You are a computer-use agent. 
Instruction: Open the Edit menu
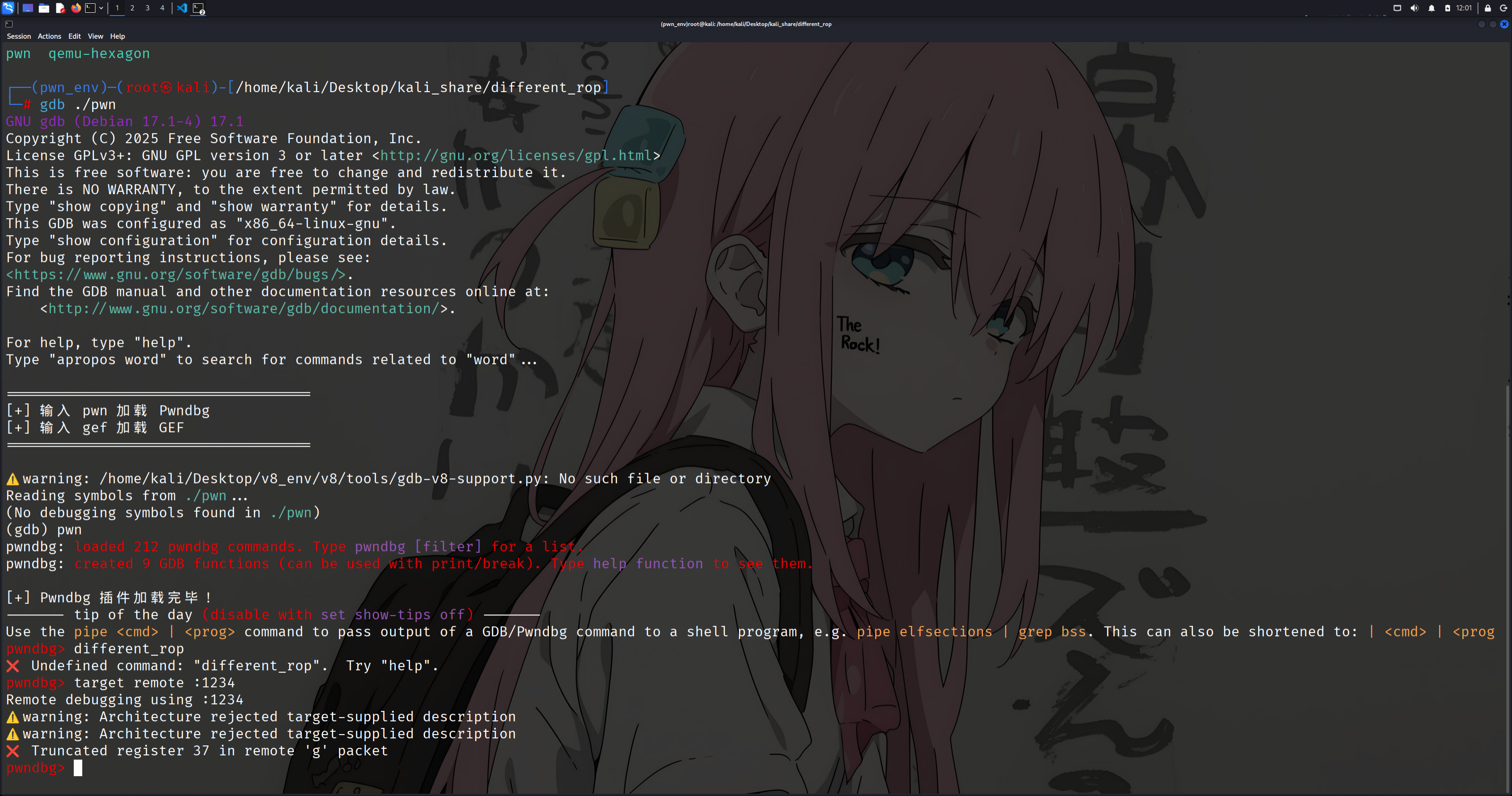[75, 36]
